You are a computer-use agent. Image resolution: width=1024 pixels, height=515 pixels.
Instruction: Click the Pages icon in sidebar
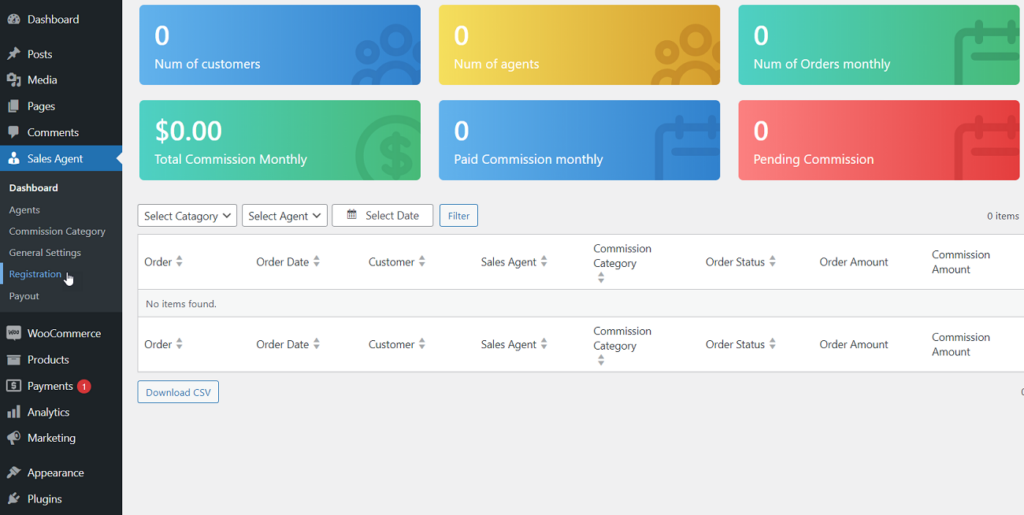point(13,106)
